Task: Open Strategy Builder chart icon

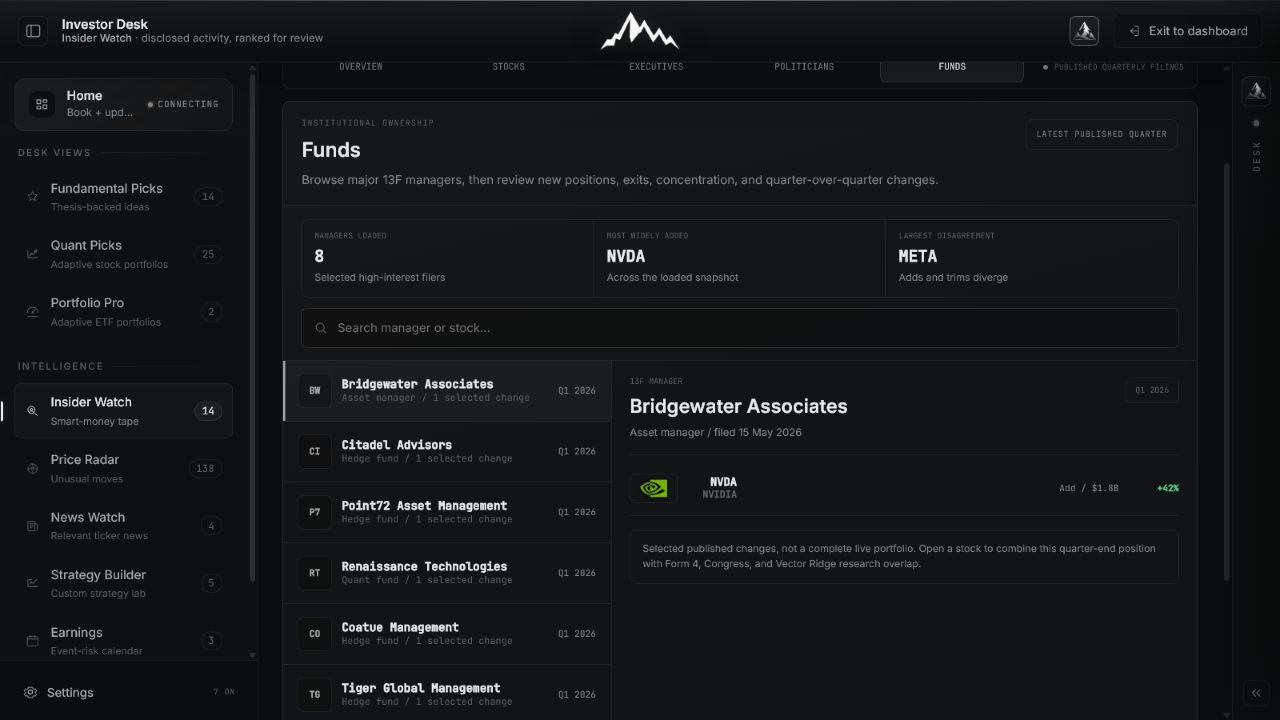Action: 32,583
